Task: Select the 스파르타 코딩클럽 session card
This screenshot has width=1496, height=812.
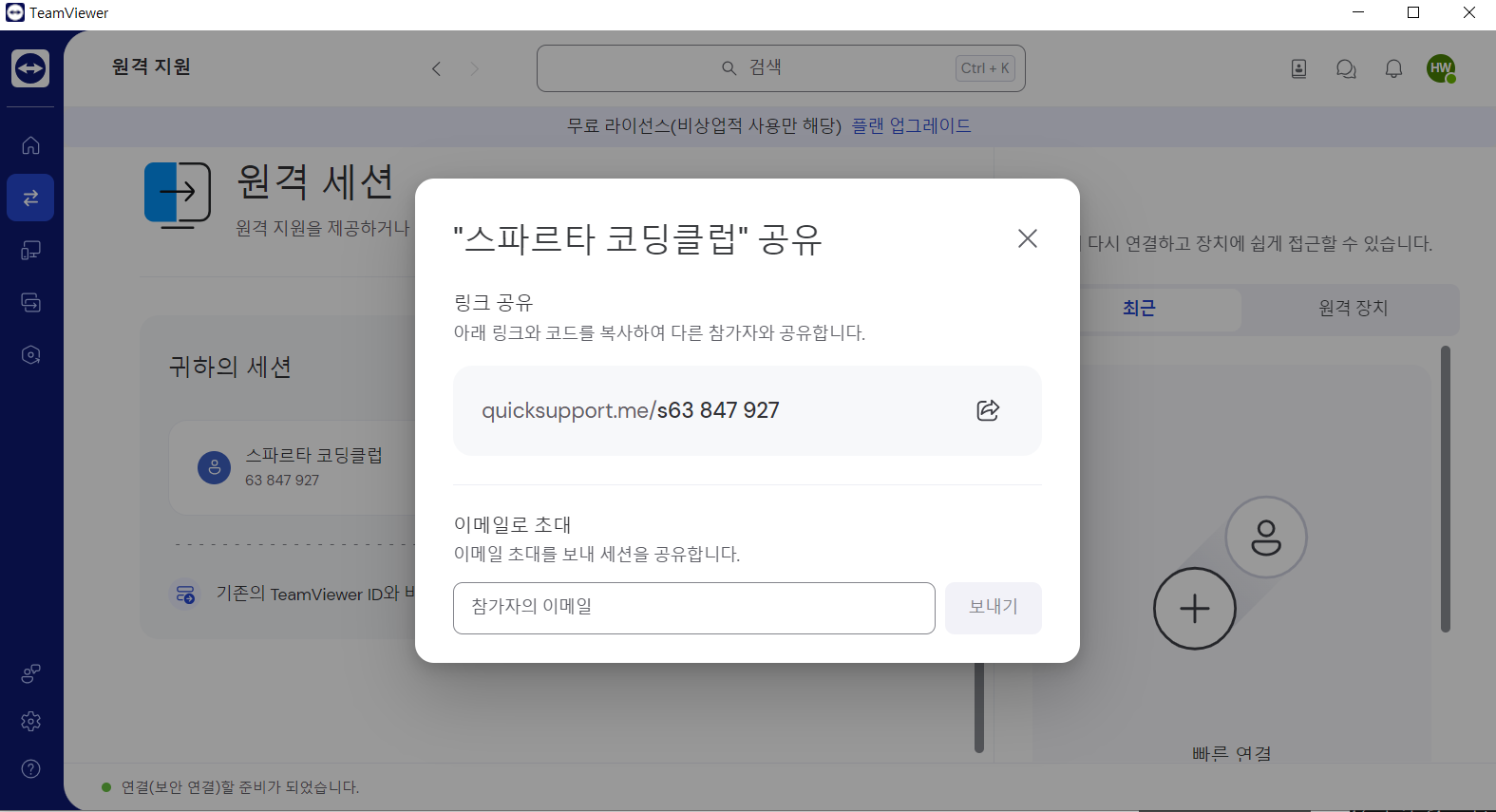Action: pos(293,468)
